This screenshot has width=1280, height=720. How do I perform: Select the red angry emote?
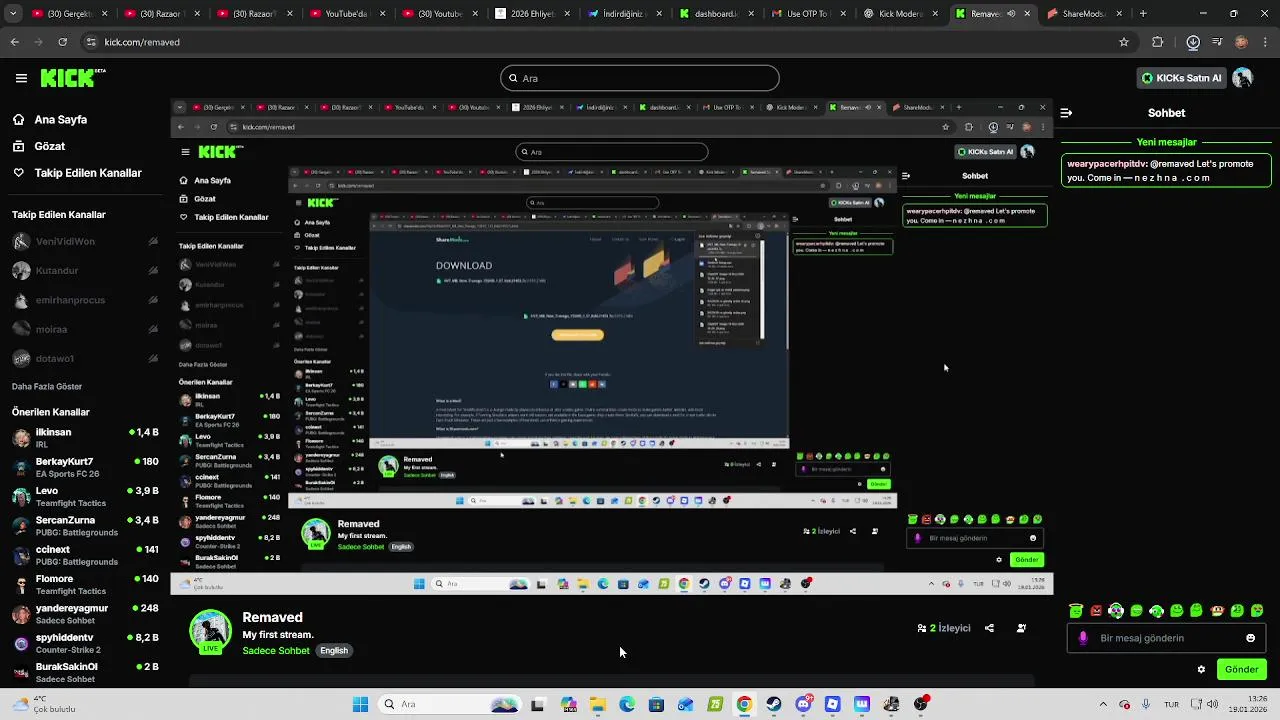pos(1096,610)
